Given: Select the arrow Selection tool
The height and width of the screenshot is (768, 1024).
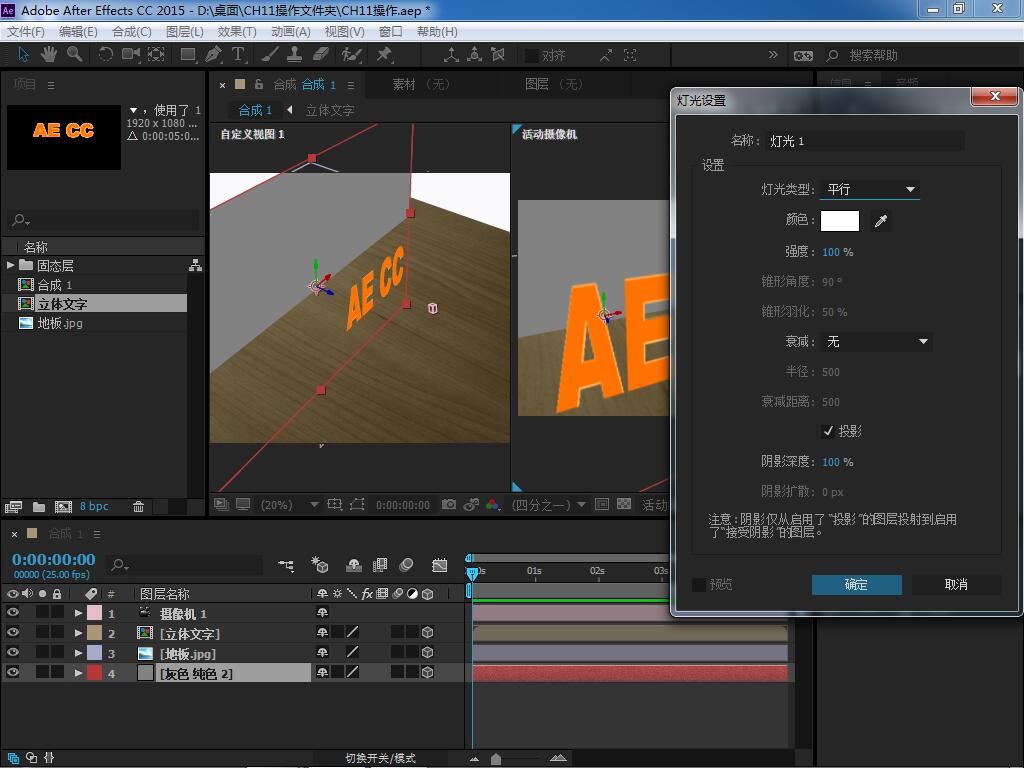Looking at the screenshot, I should click(x=24, y=55).
